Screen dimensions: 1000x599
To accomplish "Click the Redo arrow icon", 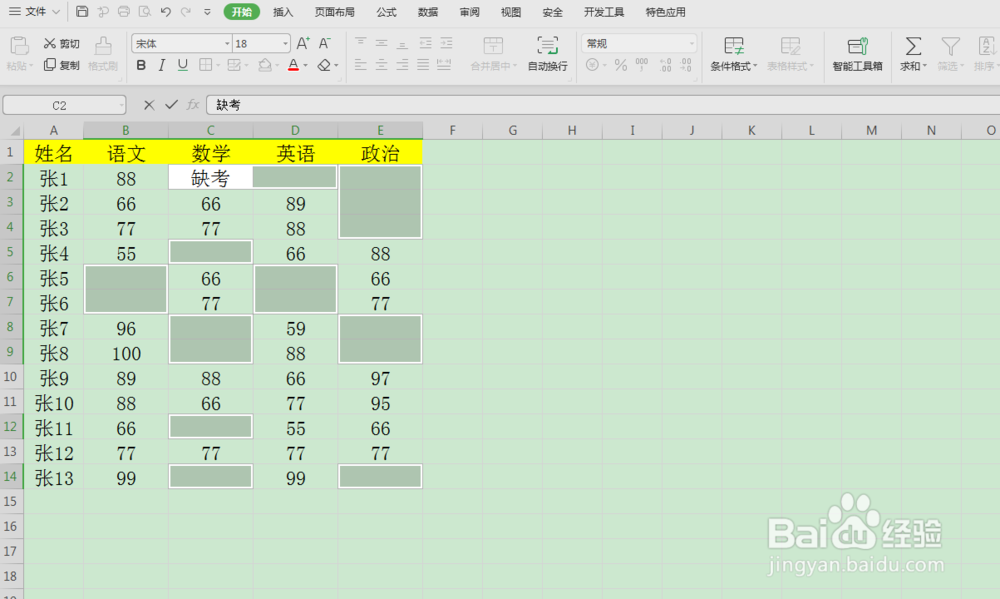I will click(x=186, y=11).
